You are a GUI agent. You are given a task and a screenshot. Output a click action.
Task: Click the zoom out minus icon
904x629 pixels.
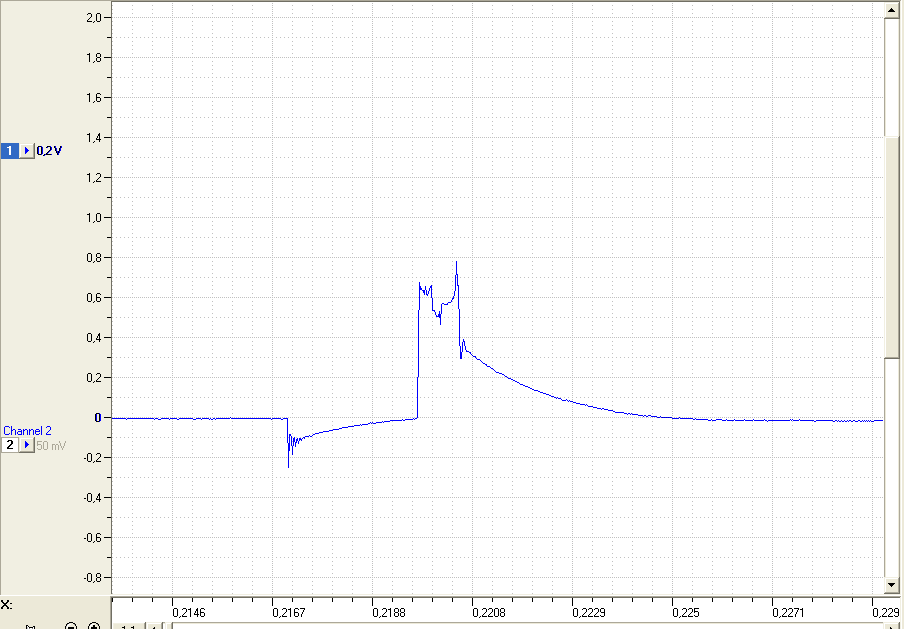coord(71,626)
